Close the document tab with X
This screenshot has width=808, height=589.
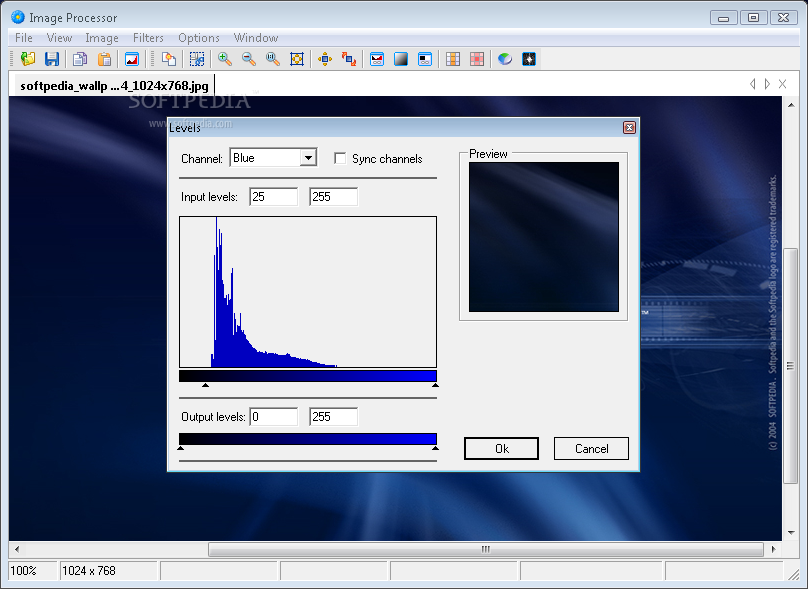782,83
